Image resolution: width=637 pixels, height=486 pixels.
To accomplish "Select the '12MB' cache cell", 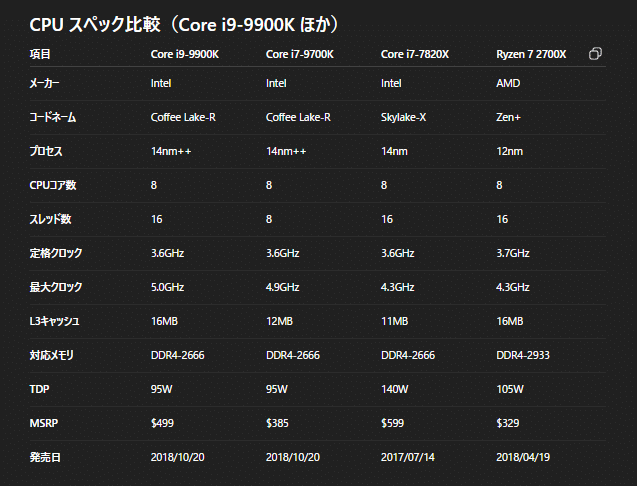I will [x=279, y=321].
